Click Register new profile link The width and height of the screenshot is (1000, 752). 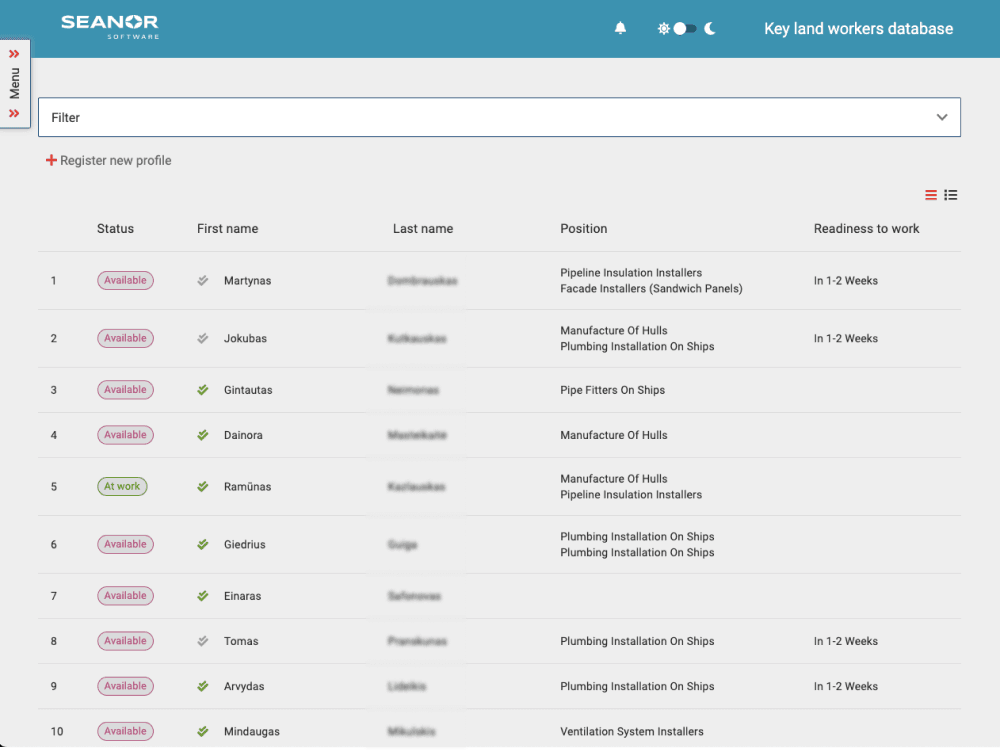[115, 160]
